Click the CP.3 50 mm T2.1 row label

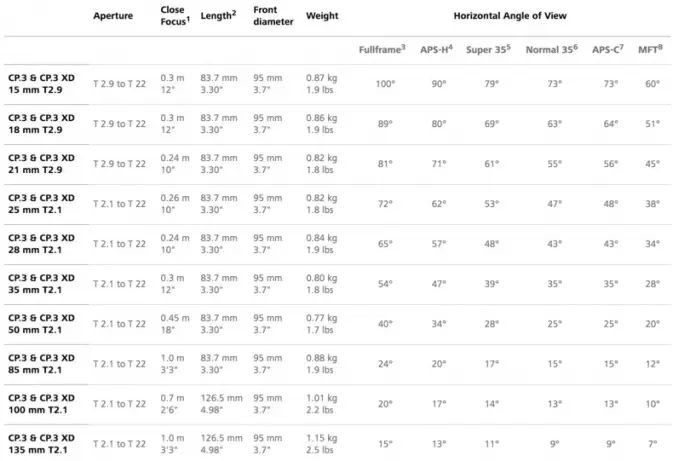pos(41,324)
